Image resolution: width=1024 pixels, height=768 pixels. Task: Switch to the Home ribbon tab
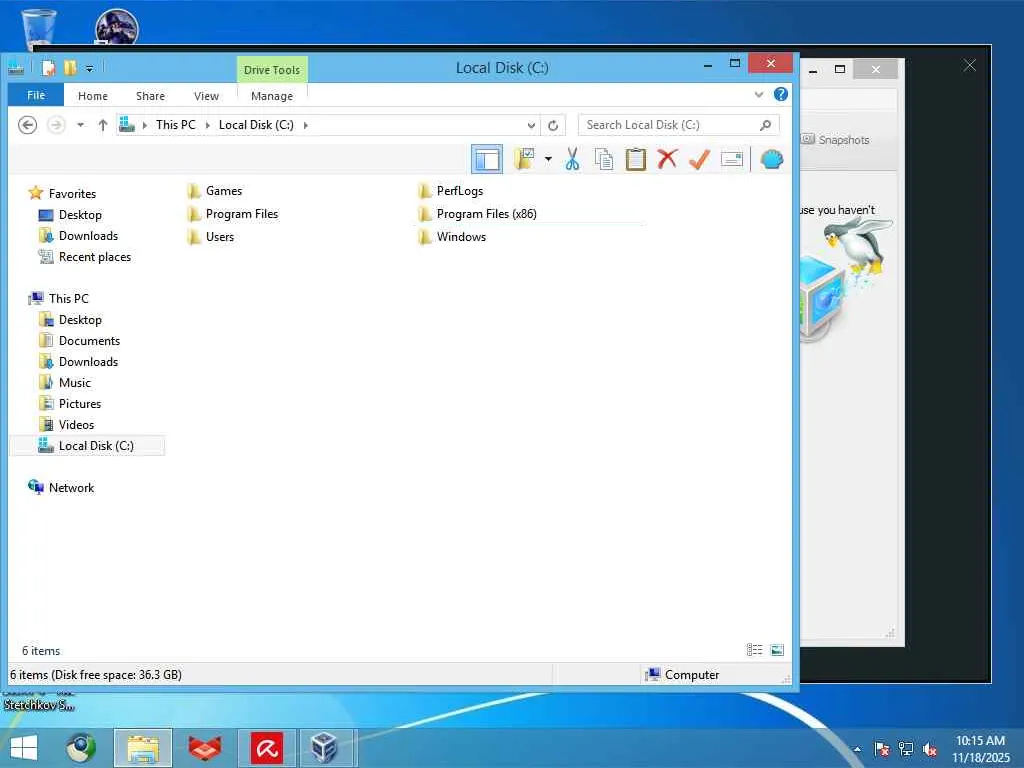pyautogui.click(x=93, y=96)
